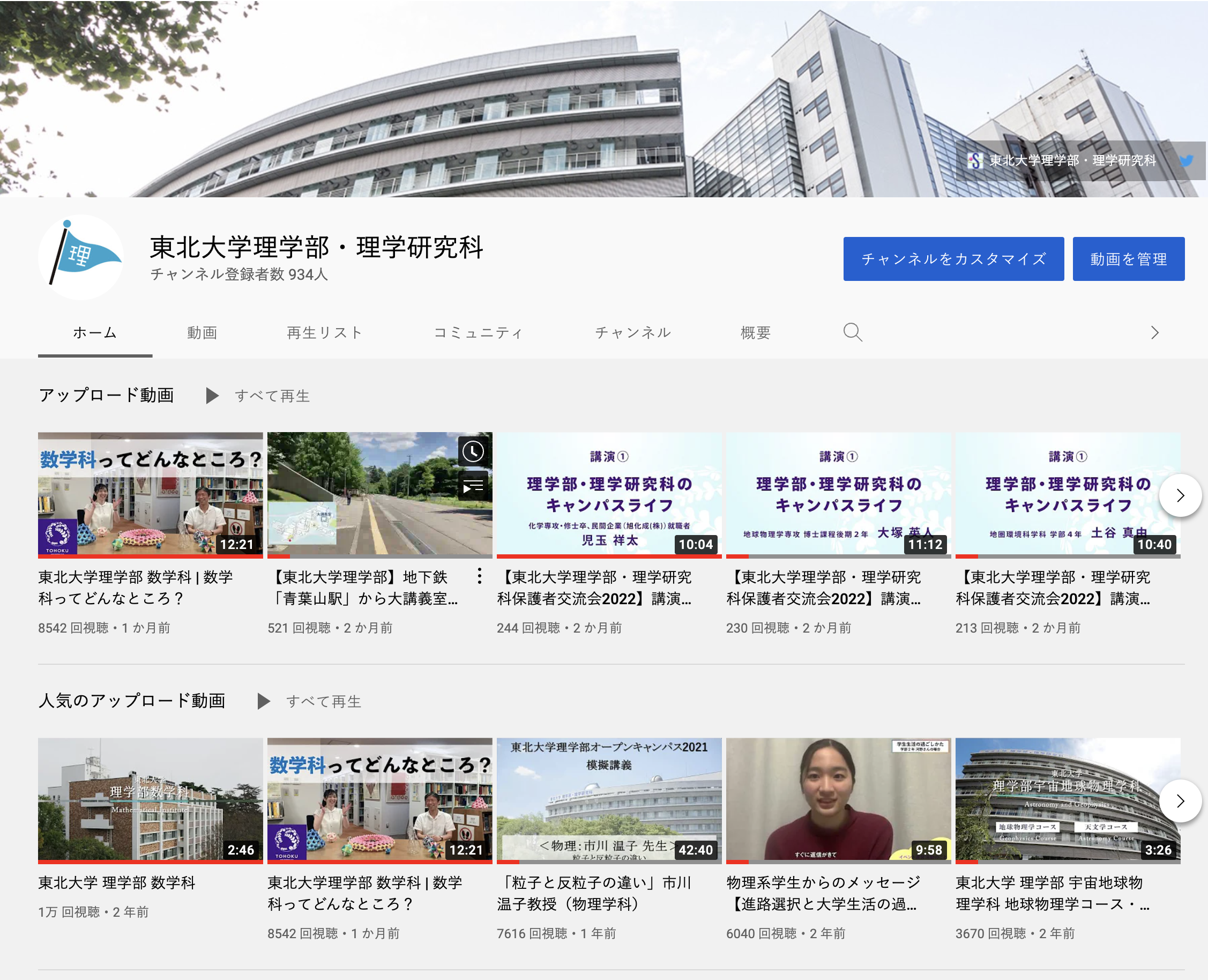The width and height of the screenshot is (1208, 980).
Task: Click the Twitter bird icon in banner
Action: pos(1187,161)
